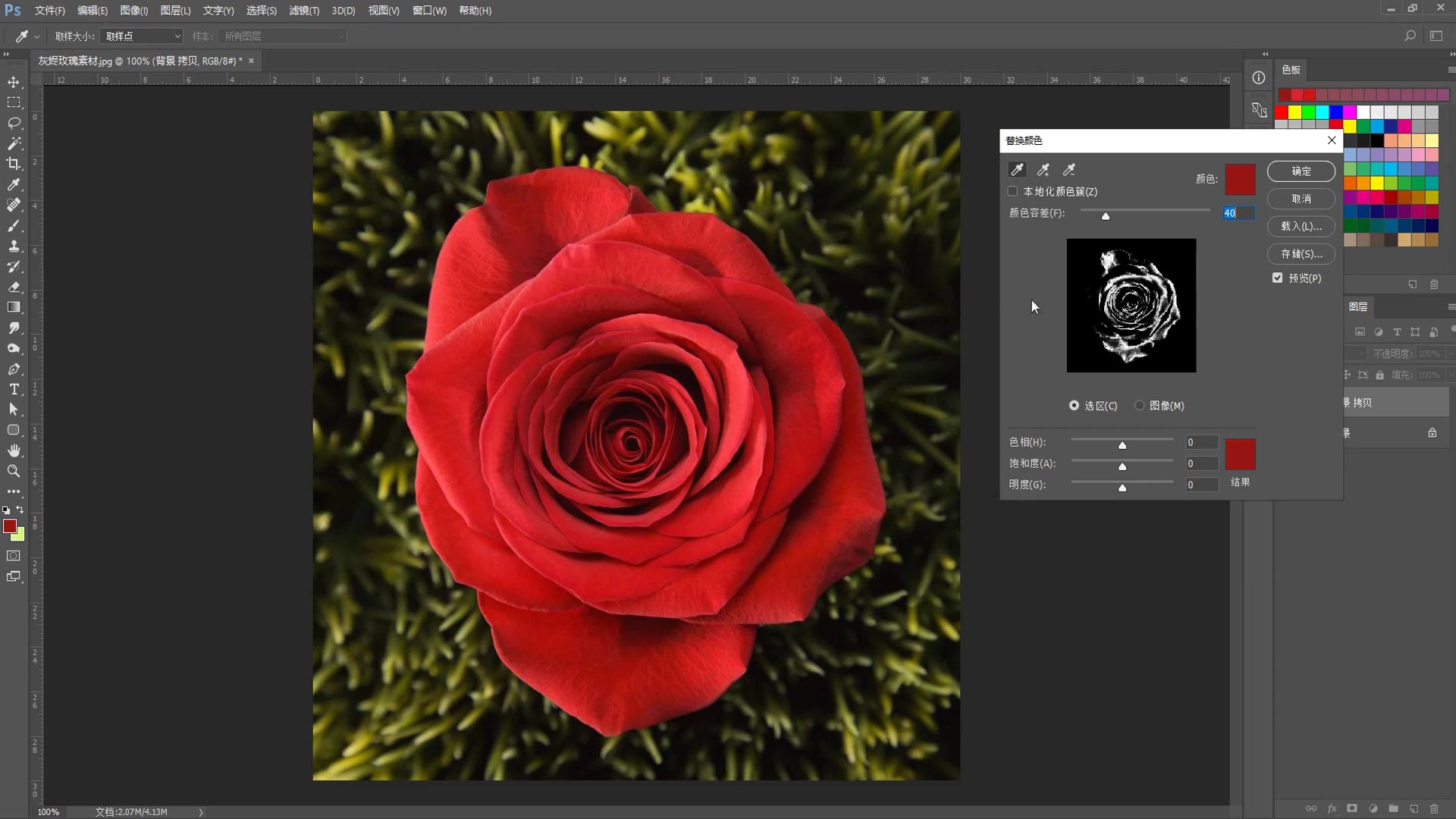
Task: Select the Magic Wand tool
Action: 14,143
